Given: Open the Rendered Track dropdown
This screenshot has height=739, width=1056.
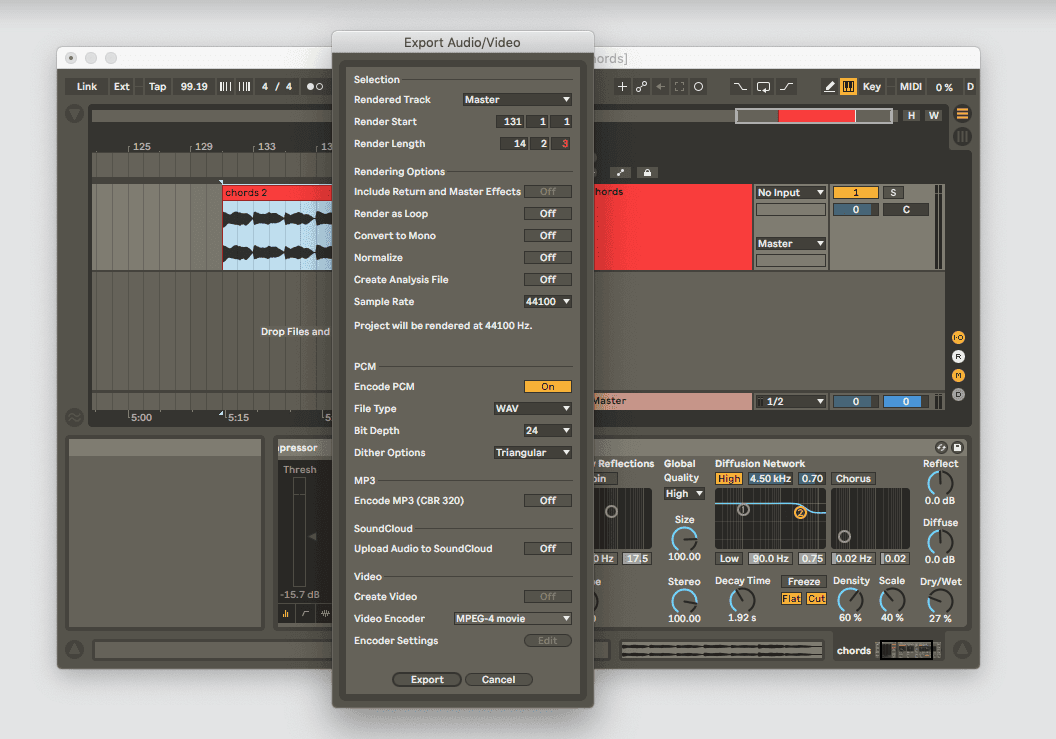Looking at the screenshot, I should point(517,99).
